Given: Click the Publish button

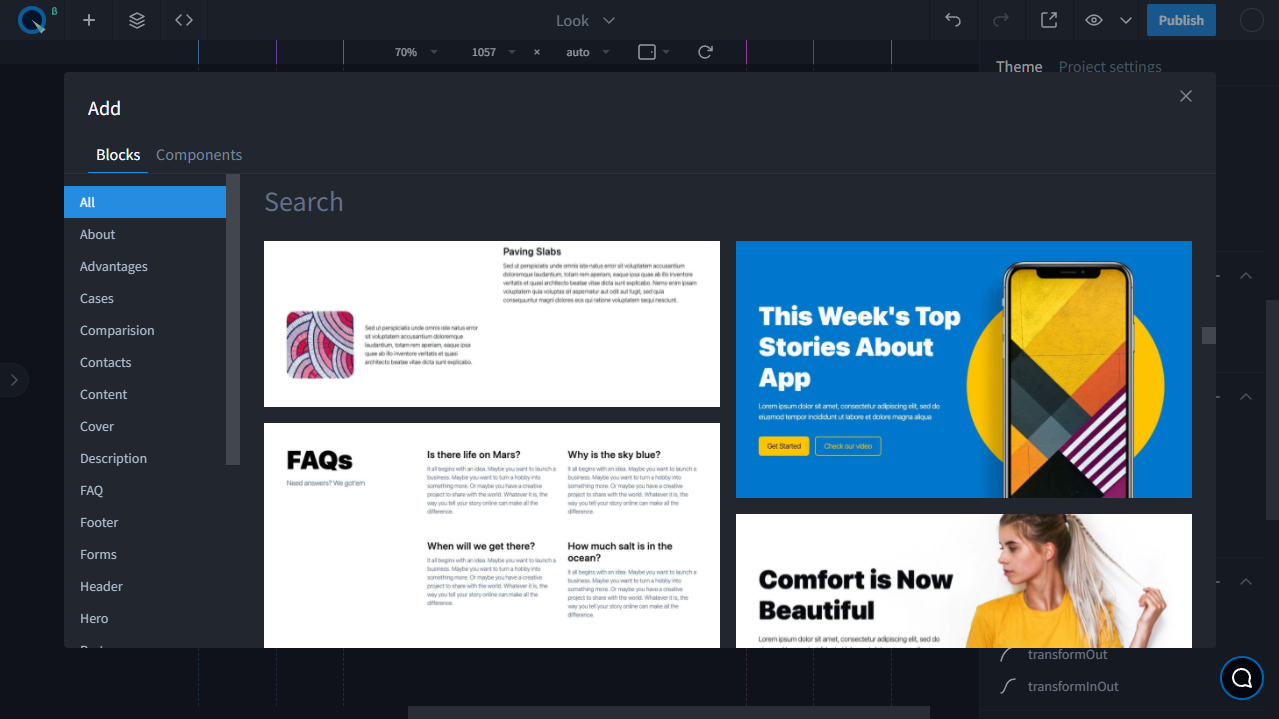Looking at the screenshot, I should click(1181, 20).
